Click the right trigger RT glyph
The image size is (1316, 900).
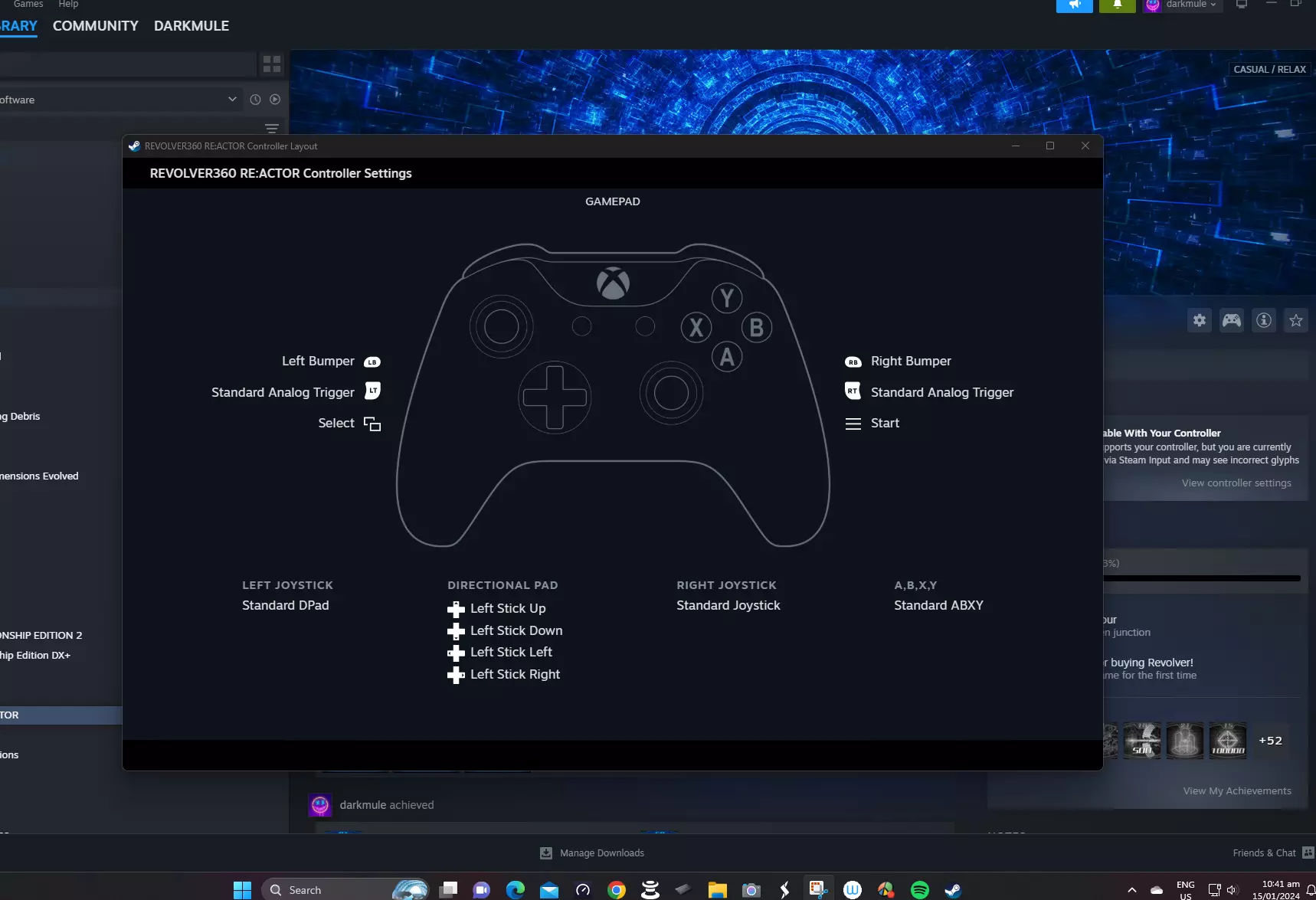point(853,391)
